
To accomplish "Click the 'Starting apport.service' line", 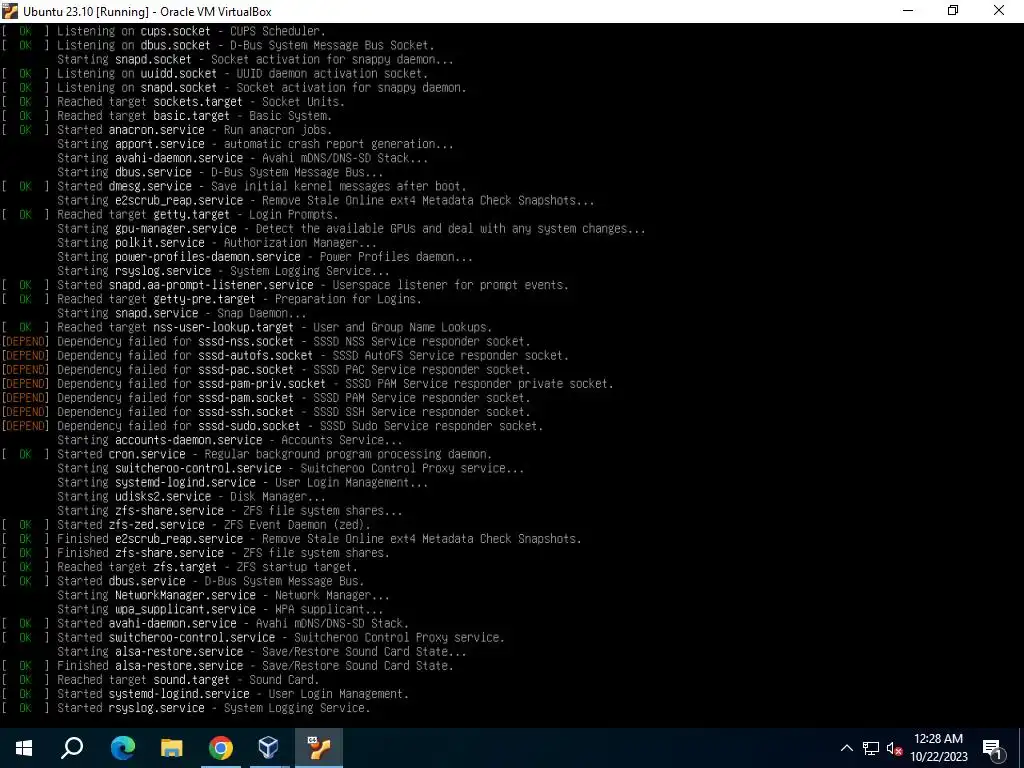I will point(255,144).
